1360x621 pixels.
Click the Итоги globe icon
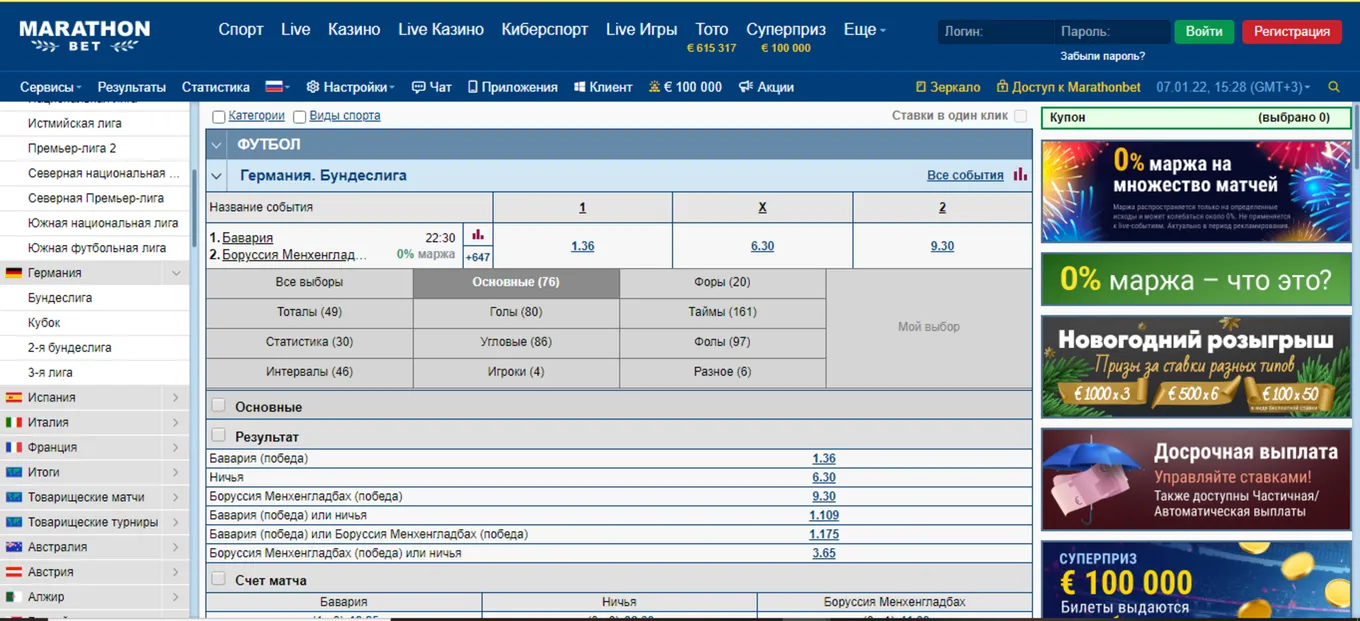(x=14, y=472)
